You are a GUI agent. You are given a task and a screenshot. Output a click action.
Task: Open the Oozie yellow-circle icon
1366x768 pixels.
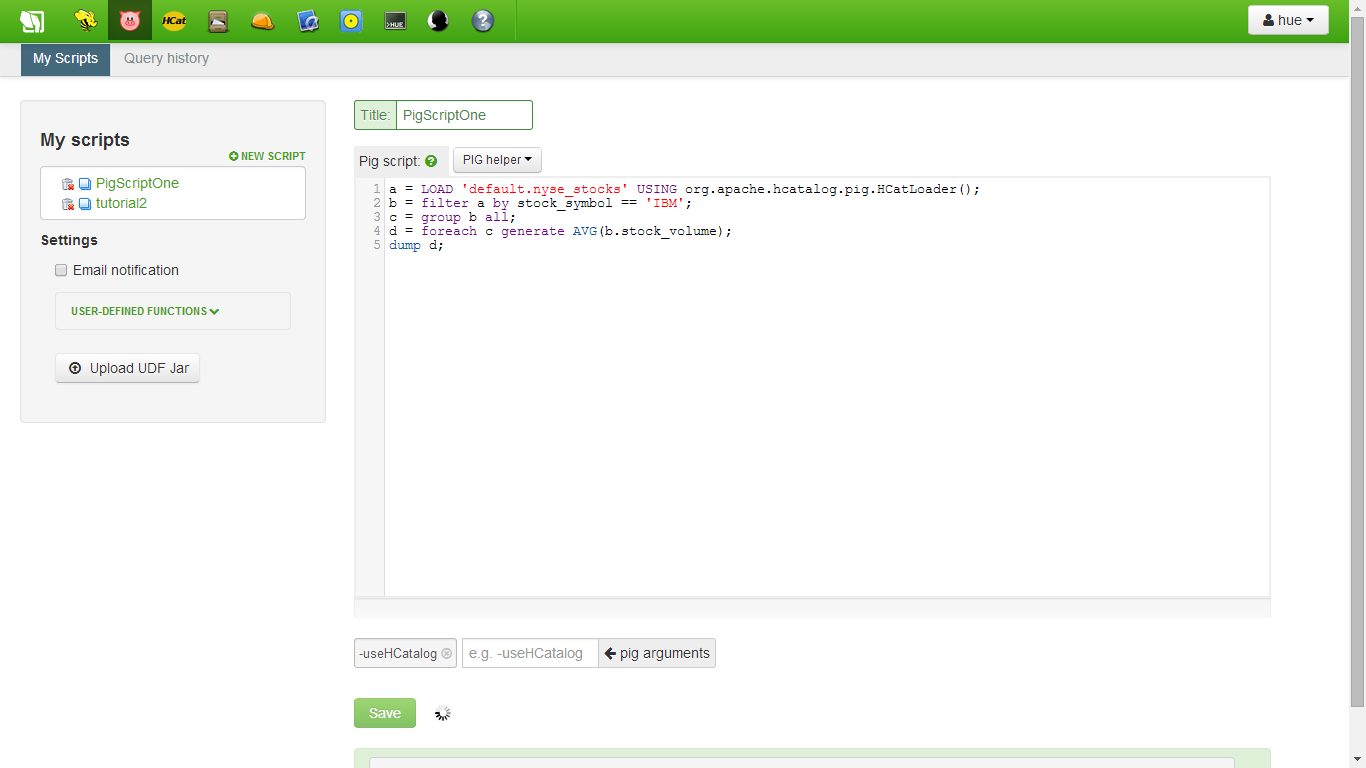351,20
